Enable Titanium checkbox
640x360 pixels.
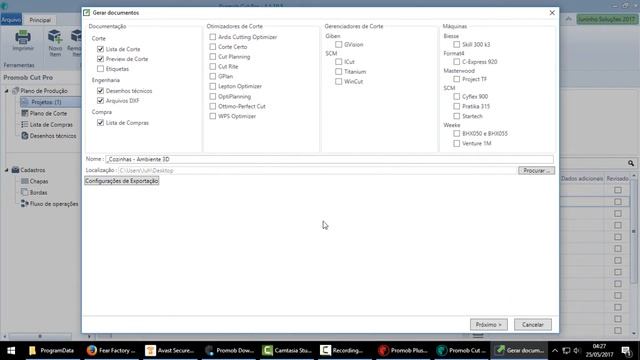tap(338, 71)
